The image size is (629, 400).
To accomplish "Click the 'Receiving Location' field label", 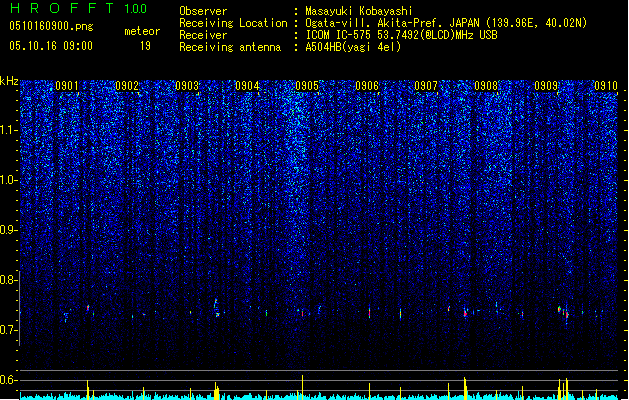I will 233,23.
